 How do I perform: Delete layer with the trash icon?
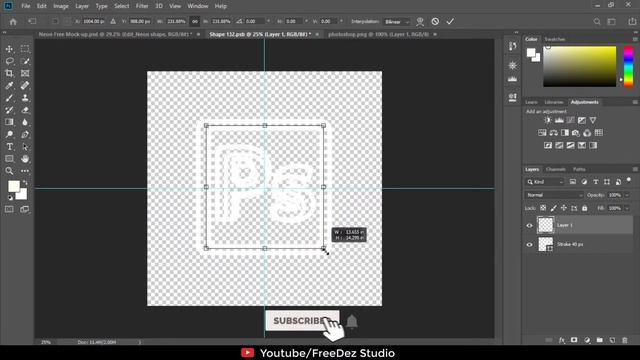(624, 340)
